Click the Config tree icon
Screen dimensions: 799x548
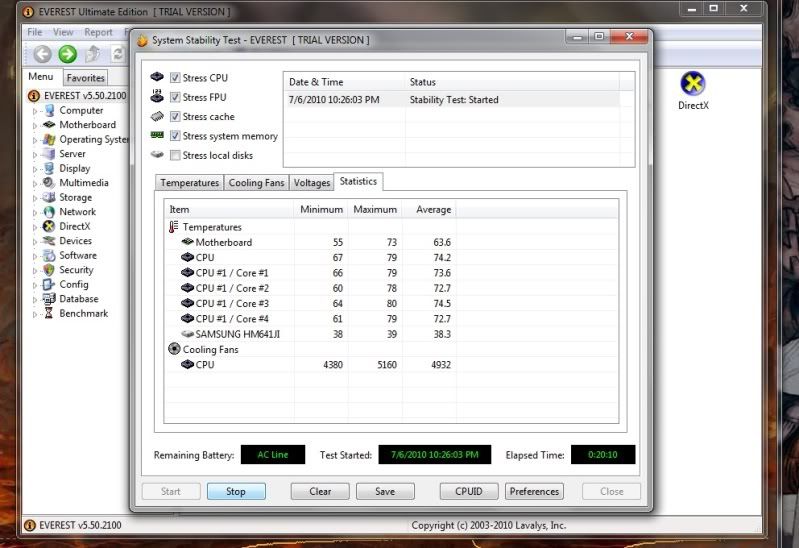click(x=49, y=284)
